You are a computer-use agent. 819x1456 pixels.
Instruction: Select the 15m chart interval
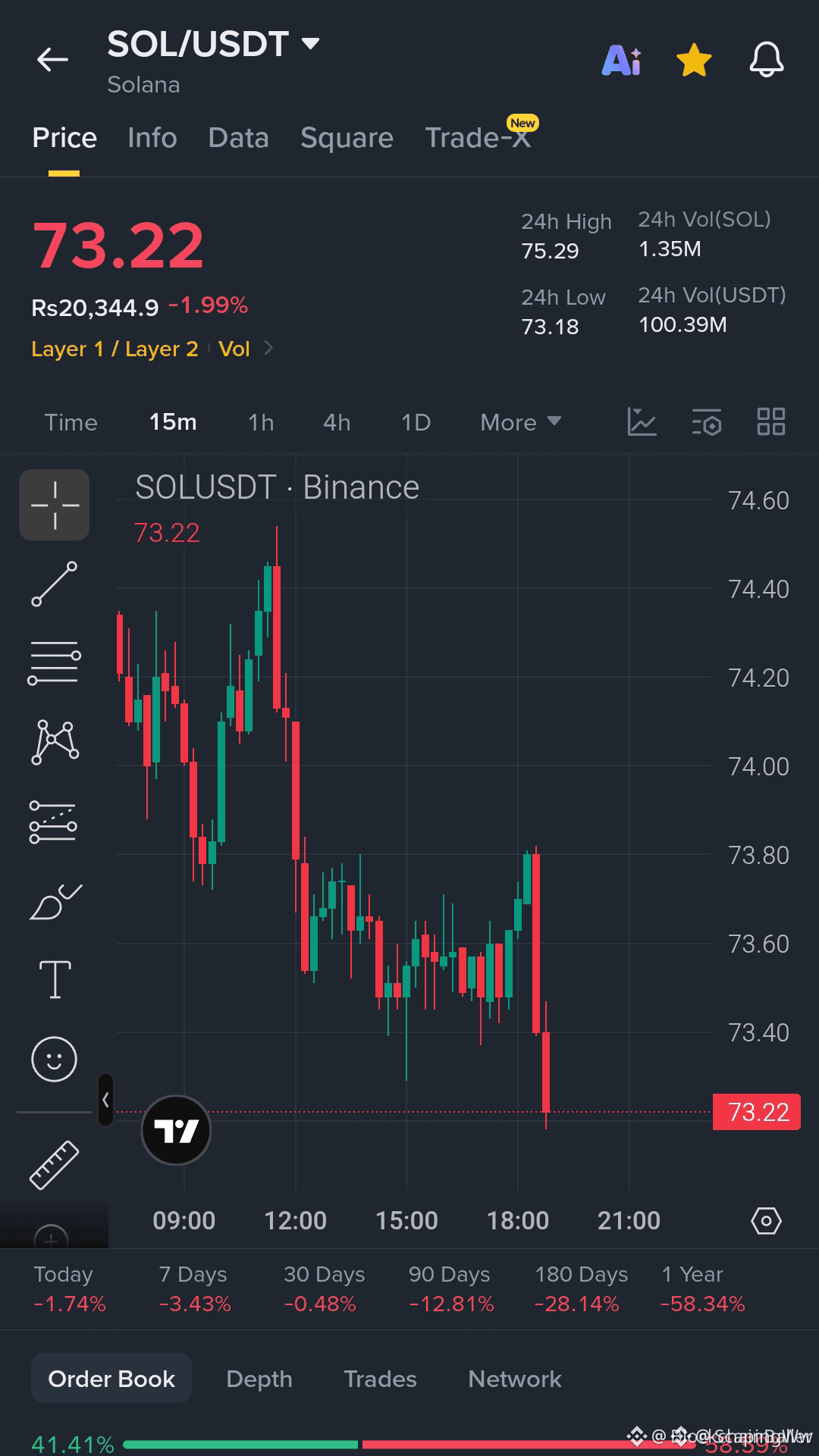(173, 422)
